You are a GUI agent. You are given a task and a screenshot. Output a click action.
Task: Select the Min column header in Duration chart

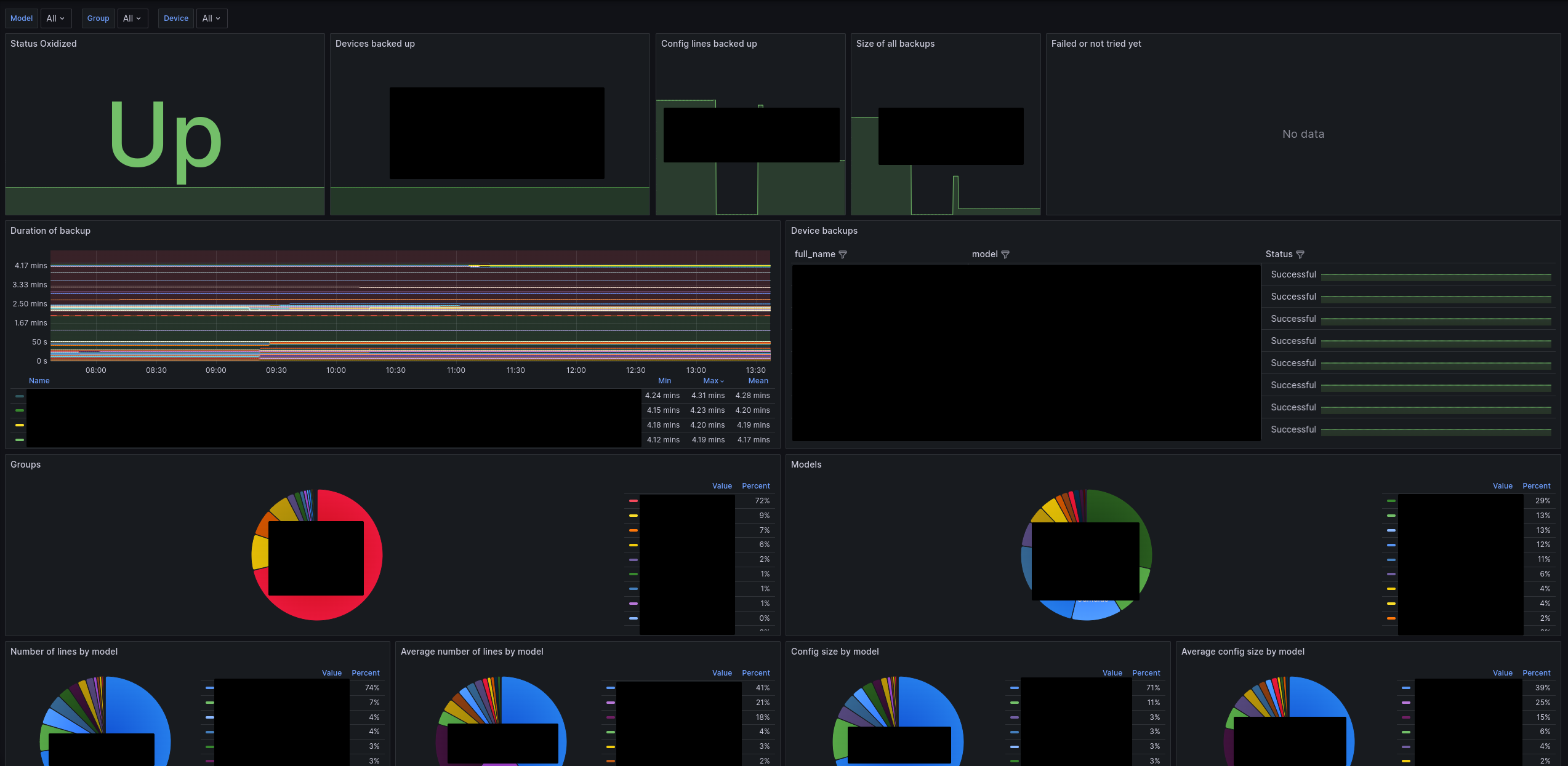click(664, 381)
